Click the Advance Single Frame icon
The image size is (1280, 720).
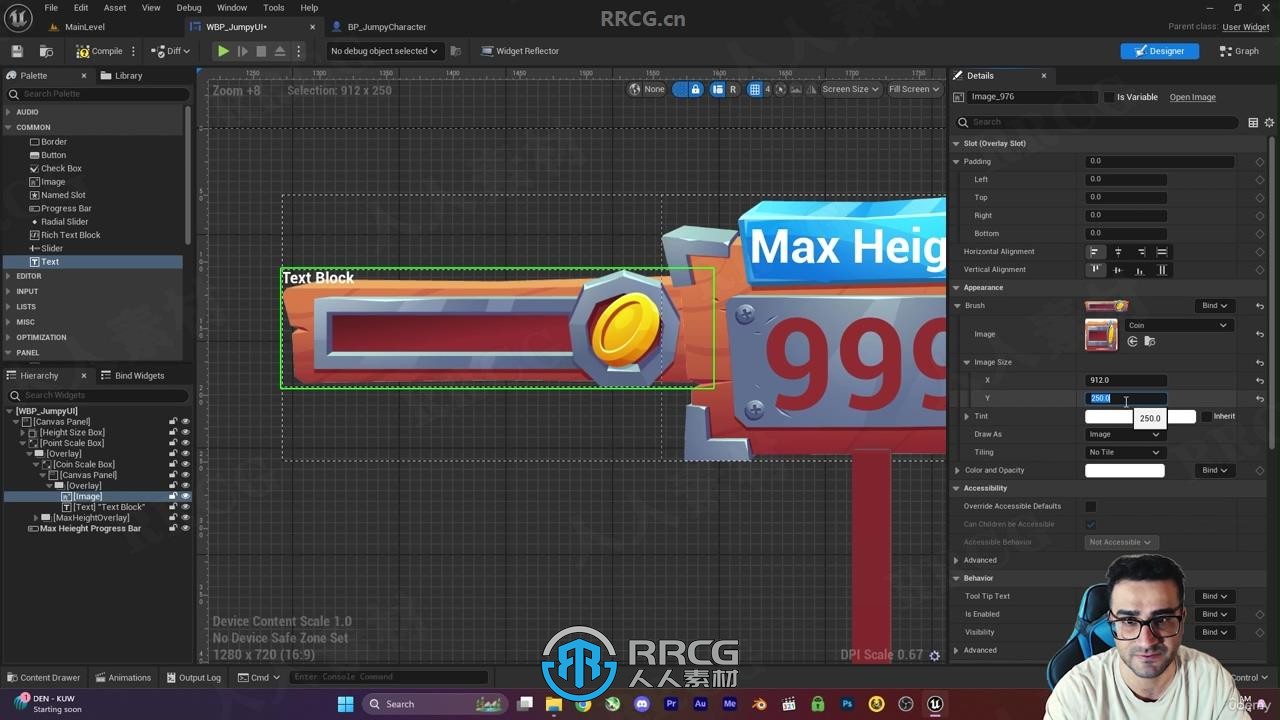pos(242,51)
